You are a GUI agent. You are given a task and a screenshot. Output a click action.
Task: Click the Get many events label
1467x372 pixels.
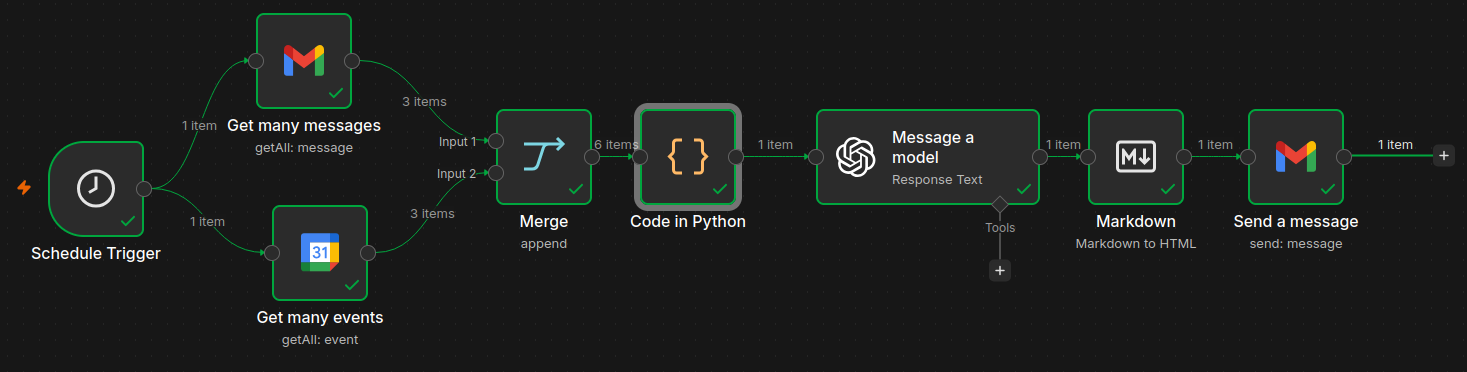tap(320, 318)
